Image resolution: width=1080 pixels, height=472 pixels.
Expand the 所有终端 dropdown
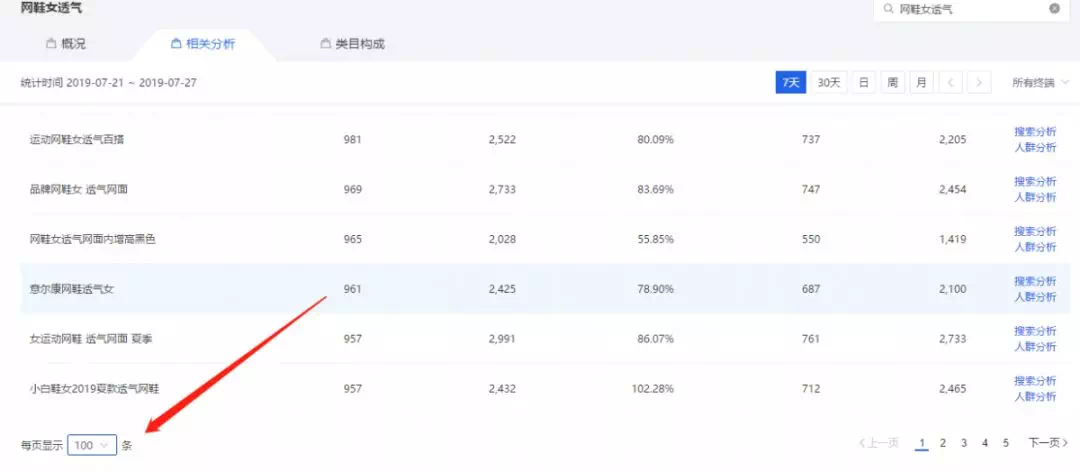pyautogui.click(x=1040, y=83)
